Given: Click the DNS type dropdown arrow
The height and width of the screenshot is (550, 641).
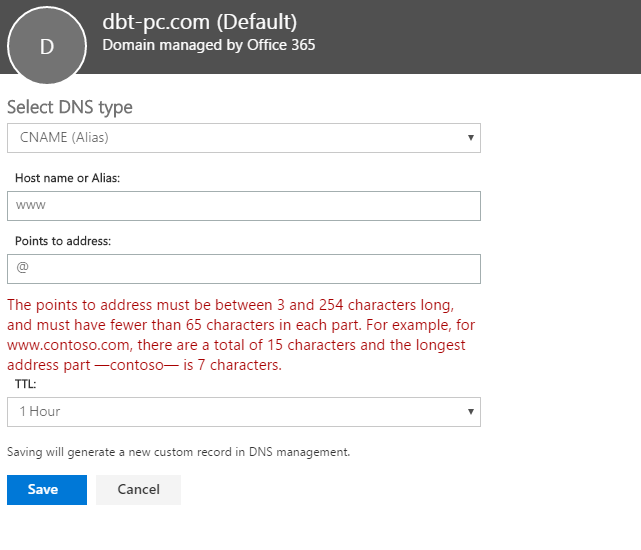Looking at the screenshot, I should (x=470, y=138).
